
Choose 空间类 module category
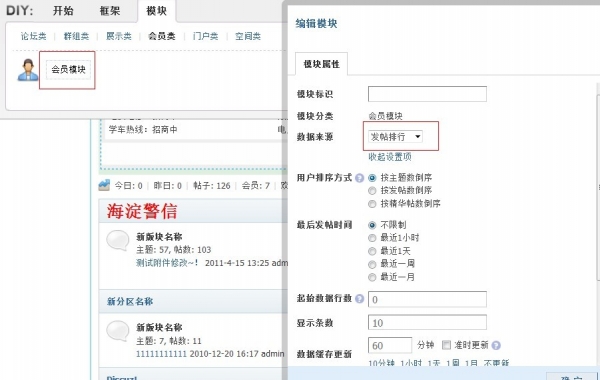click(248, 36)
